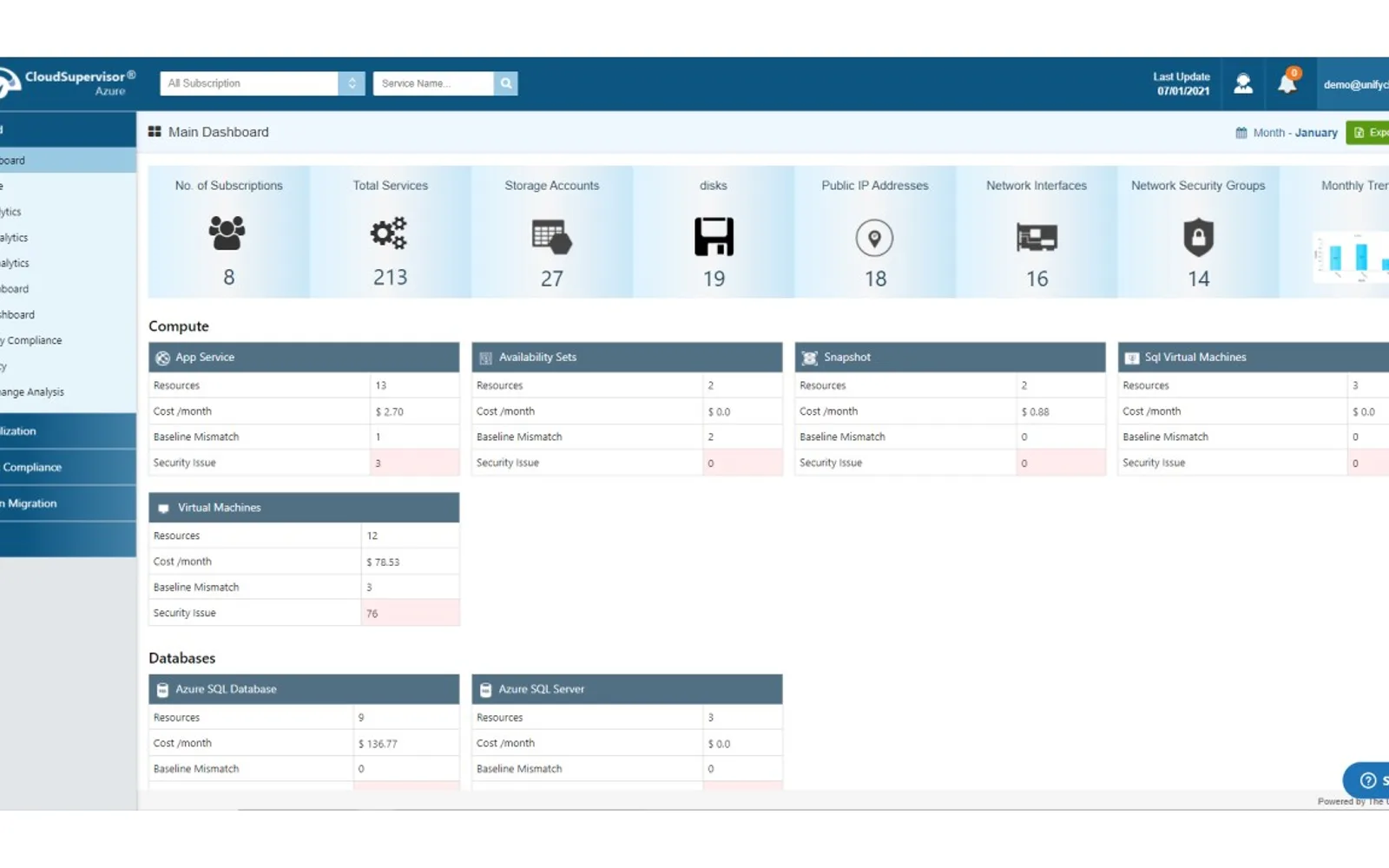
Task: Open the Monthly Trend chart thumbnail
Action: pos(1351,257)
